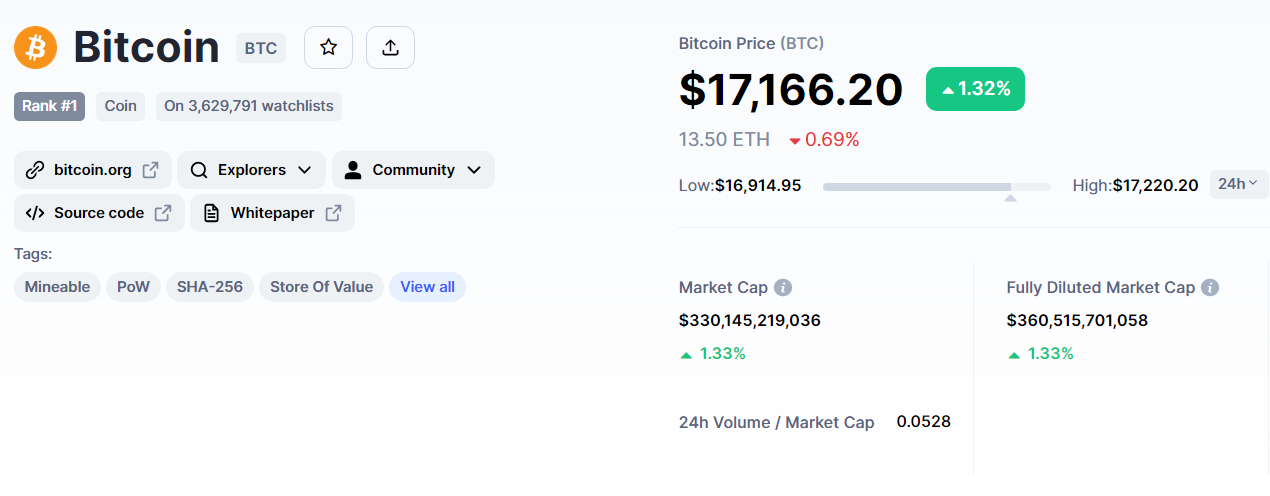Open the Whitepaper document link
Viewport: 1270px width, 496px height.
pos(272,213)
